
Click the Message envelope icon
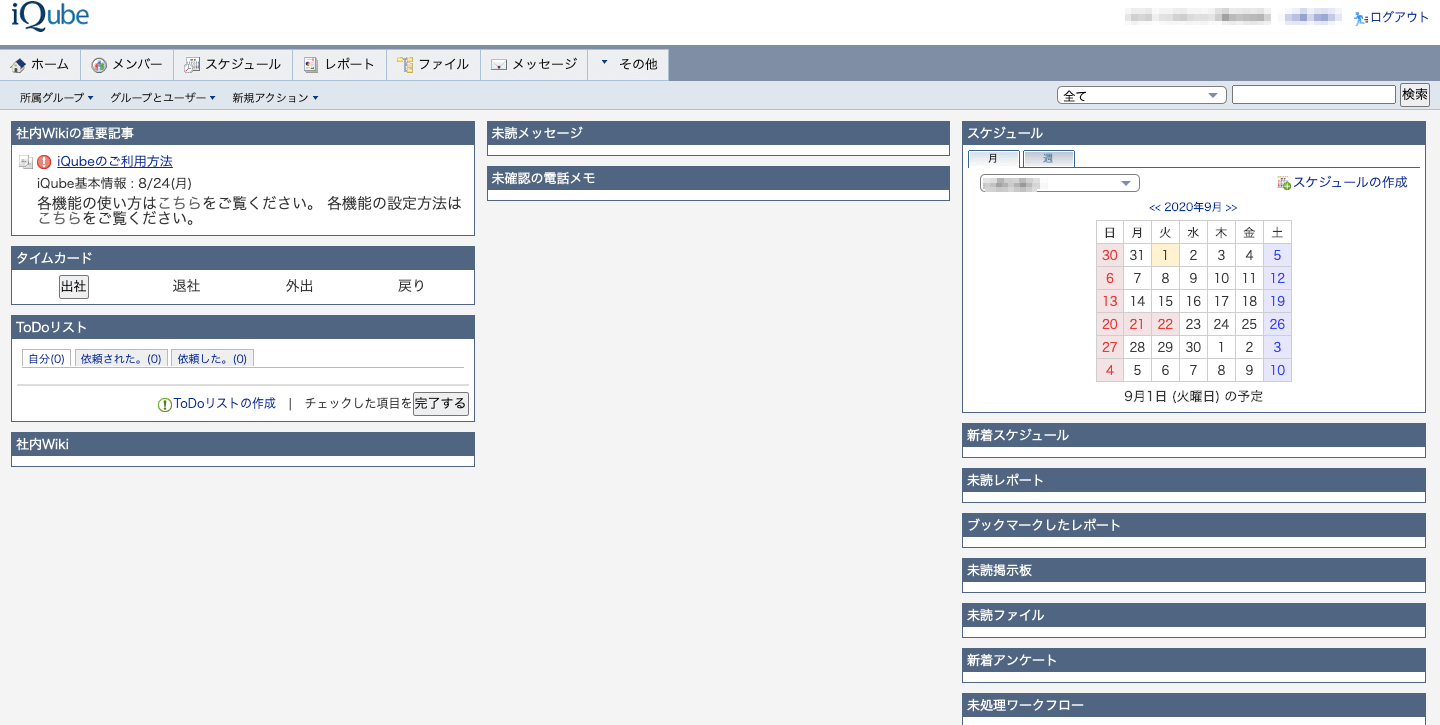tap(499, 65)
